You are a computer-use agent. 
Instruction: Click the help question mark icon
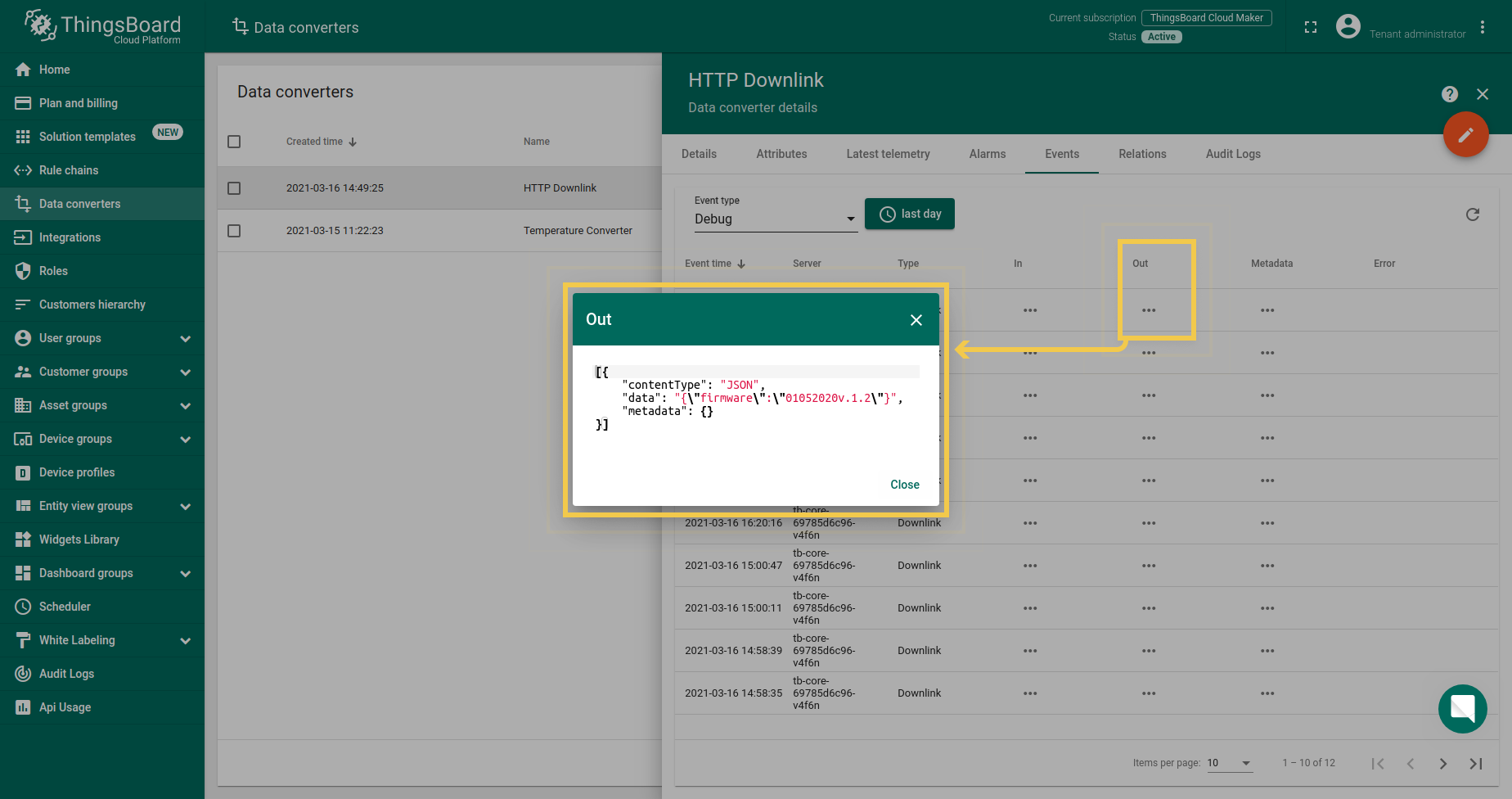1450,94
